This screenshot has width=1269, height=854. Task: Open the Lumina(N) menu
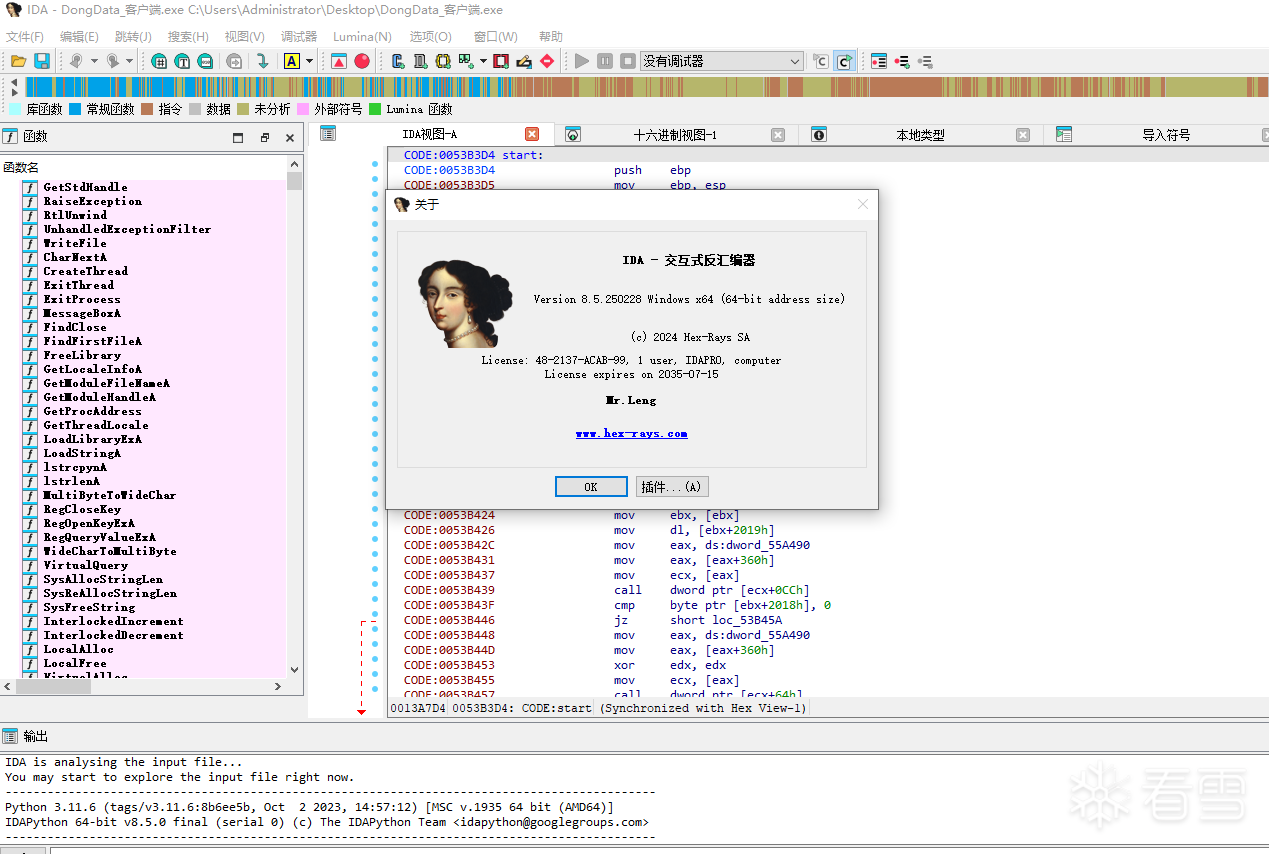362,36
